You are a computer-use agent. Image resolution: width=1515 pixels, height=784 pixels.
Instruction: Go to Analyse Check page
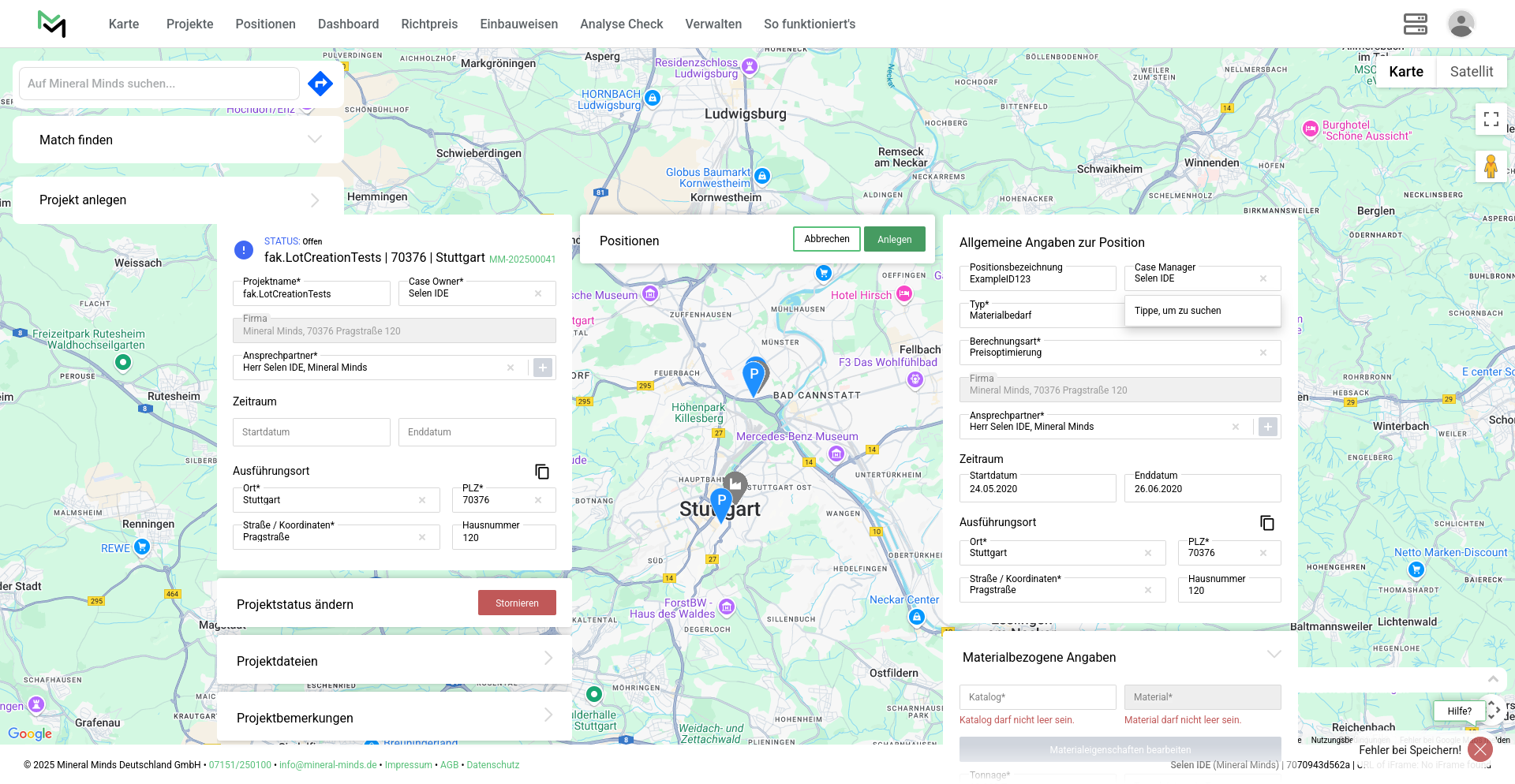click(x=621, y=24)
